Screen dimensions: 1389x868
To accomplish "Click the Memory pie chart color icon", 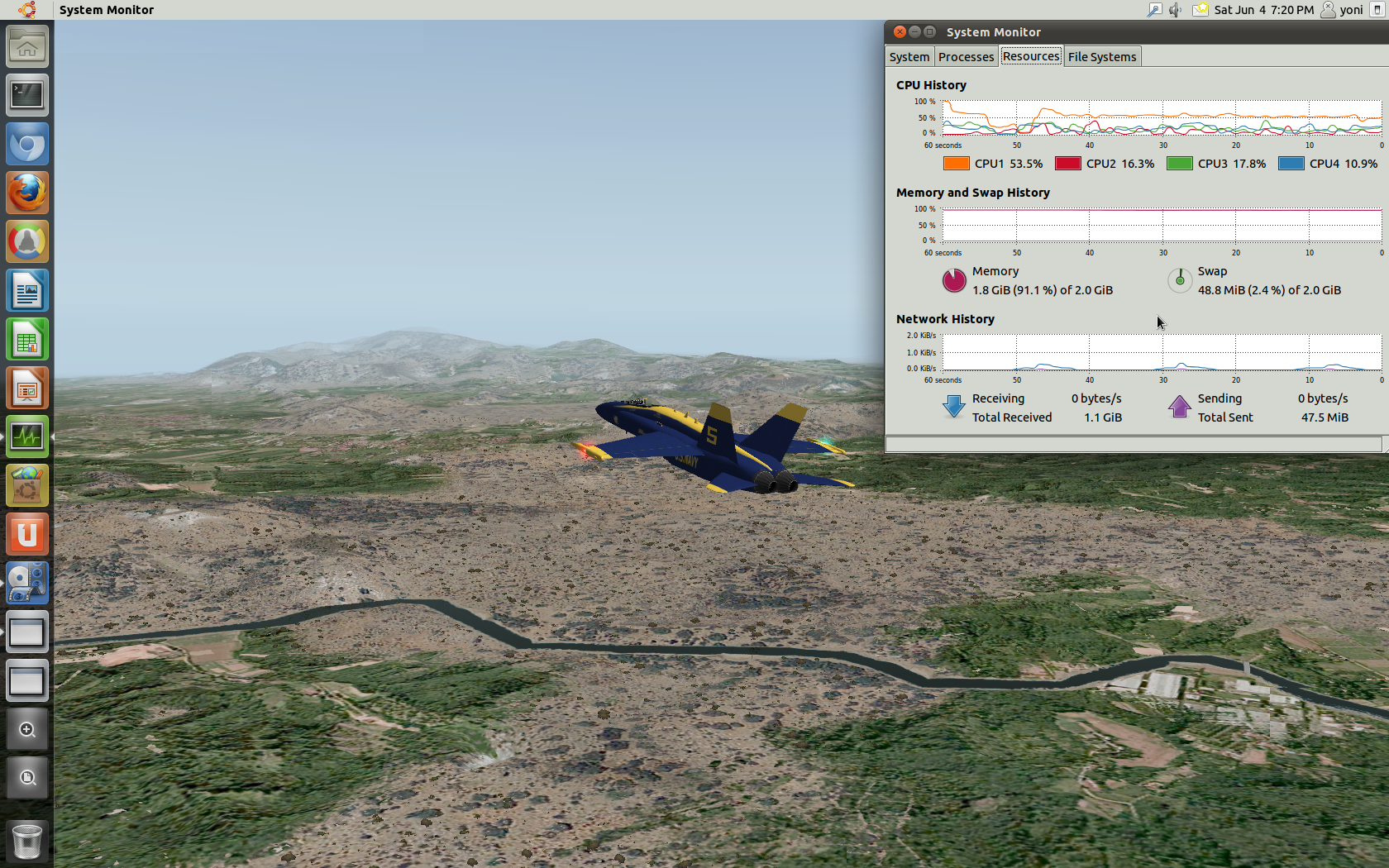I will (953, 281).
